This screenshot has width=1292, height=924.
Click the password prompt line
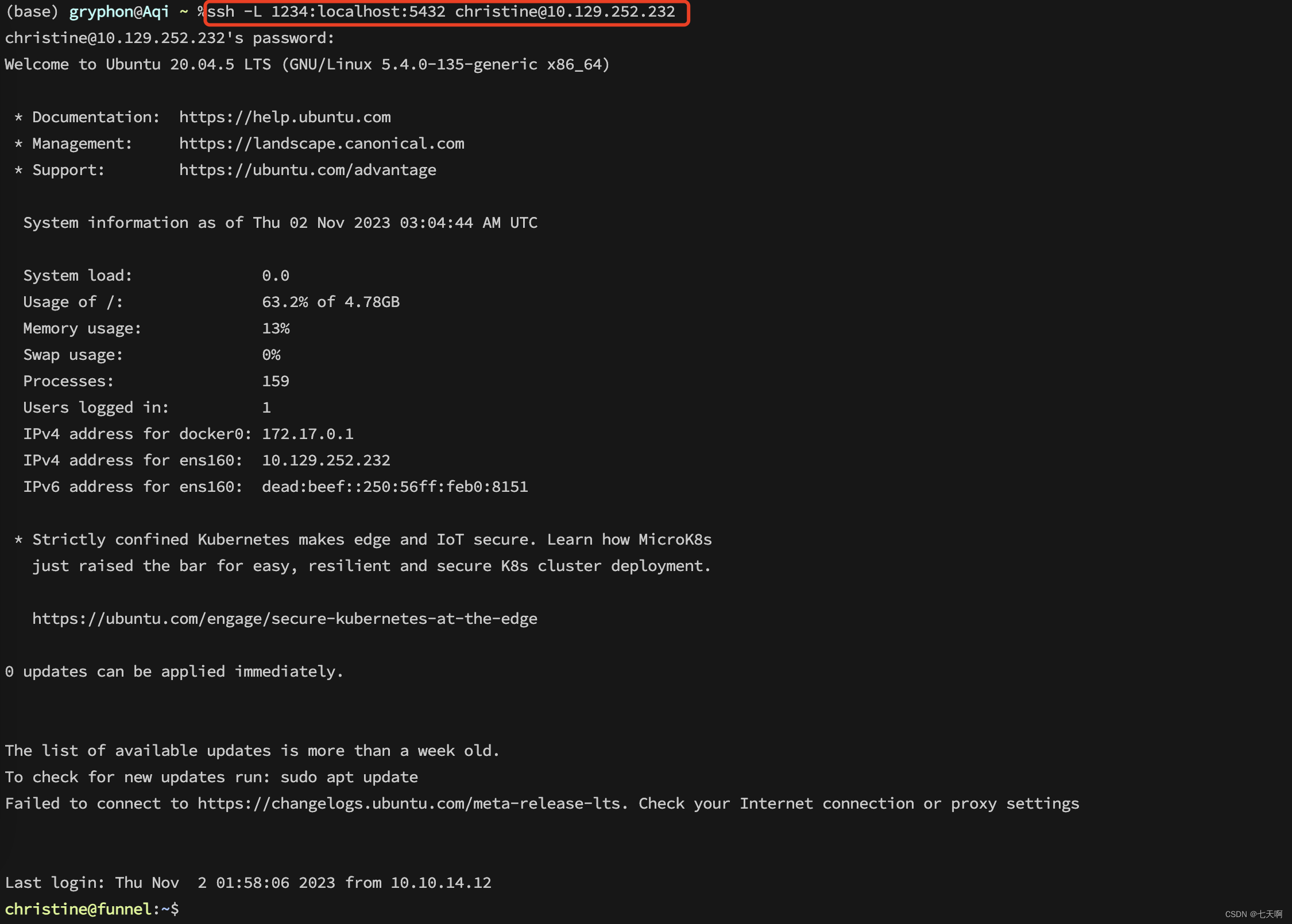coord(169,38)
